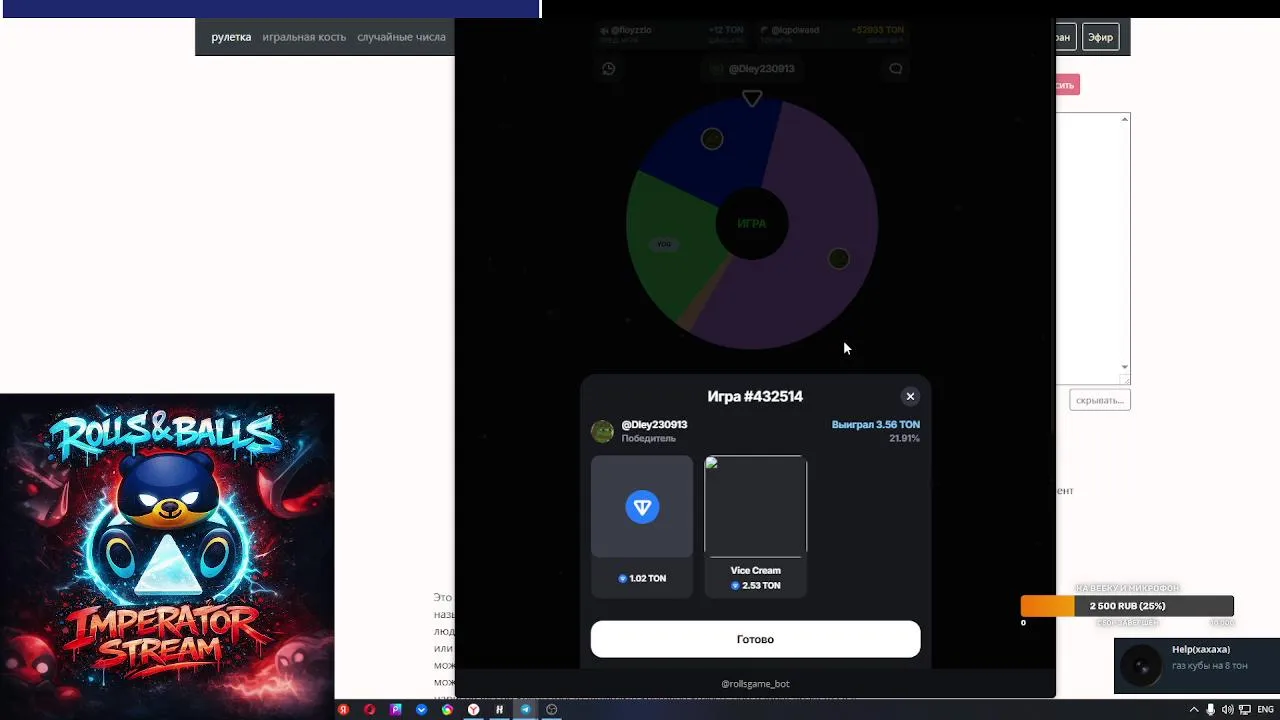This screenshot has height=720, width=1280.
Task: Open the игральная кость tab
Action: coord(304,37)
